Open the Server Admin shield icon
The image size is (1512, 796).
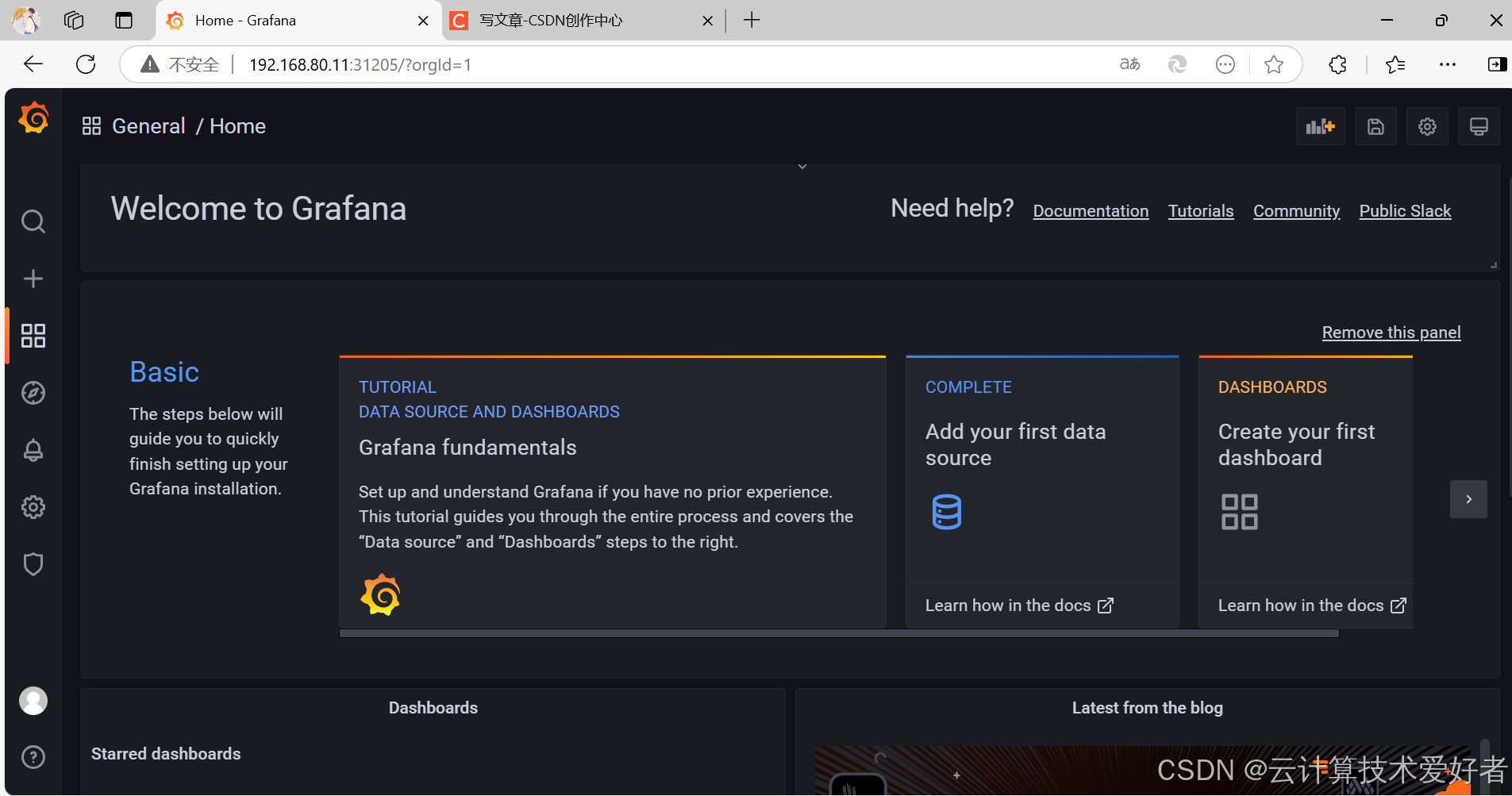(x=33, y=564)
